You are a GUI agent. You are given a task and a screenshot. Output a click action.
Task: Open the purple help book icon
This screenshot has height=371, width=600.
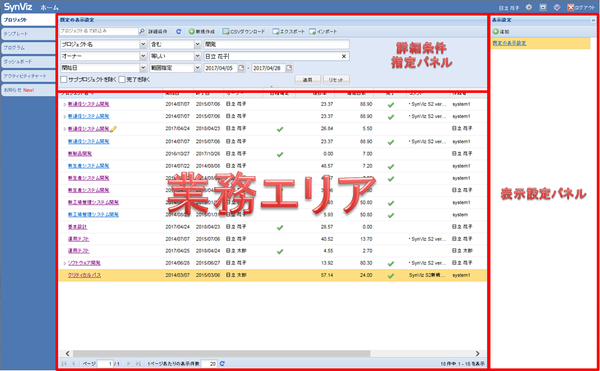557,7
